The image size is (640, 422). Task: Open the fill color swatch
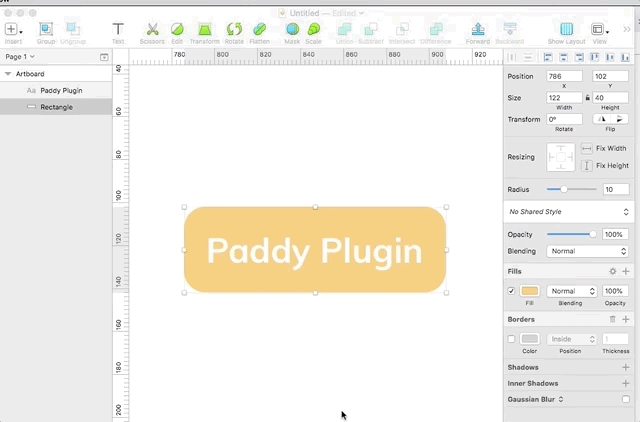tap(530, 291)
